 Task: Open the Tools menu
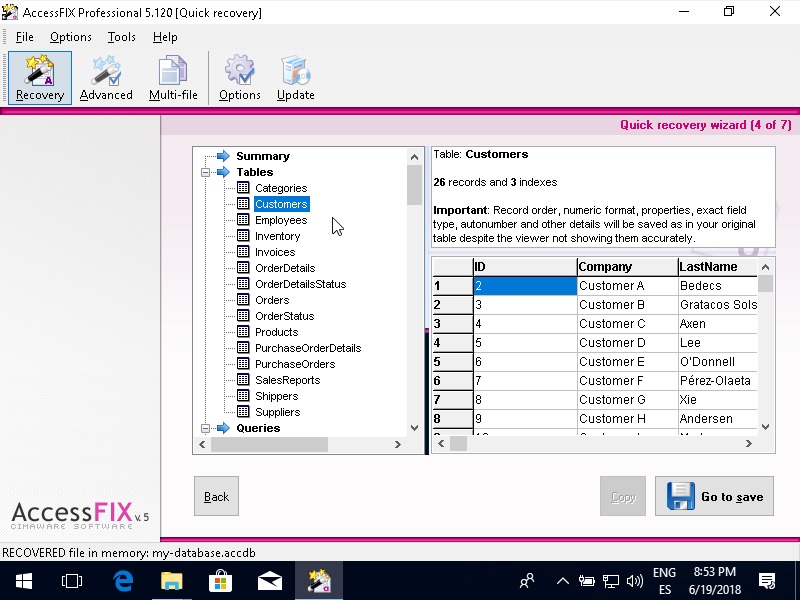[121, 37]
